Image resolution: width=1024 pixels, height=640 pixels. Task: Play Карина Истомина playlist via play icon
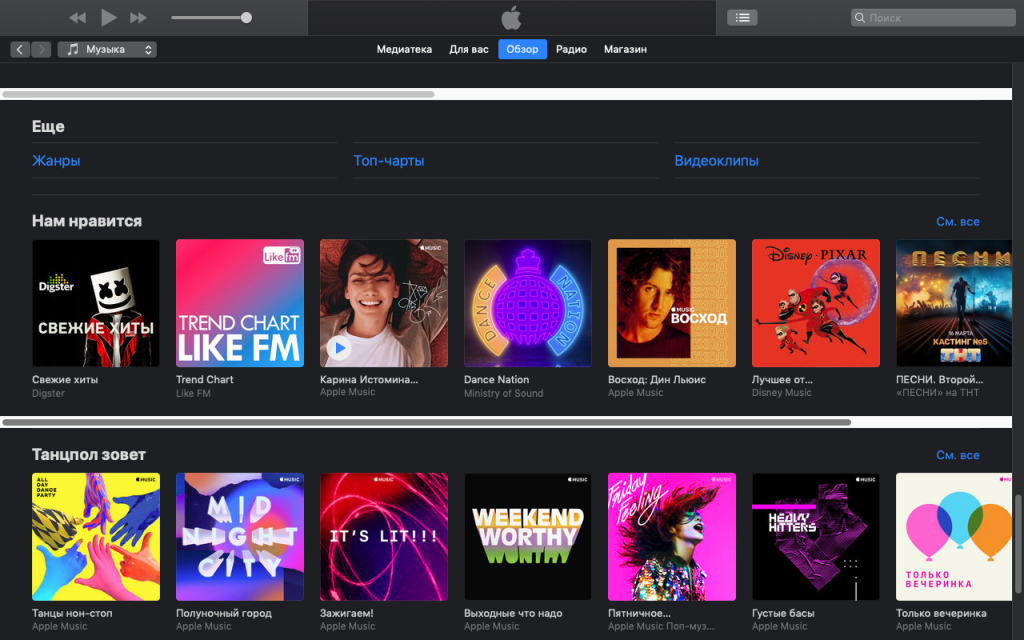point(339,348)
